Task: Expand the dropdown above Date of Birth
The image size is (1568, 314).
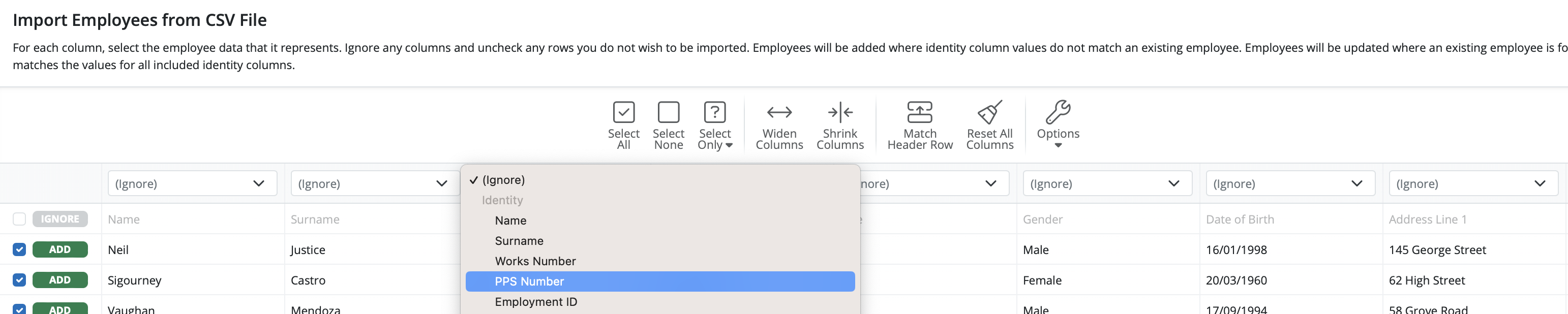Action: (x=1290, y=184)
